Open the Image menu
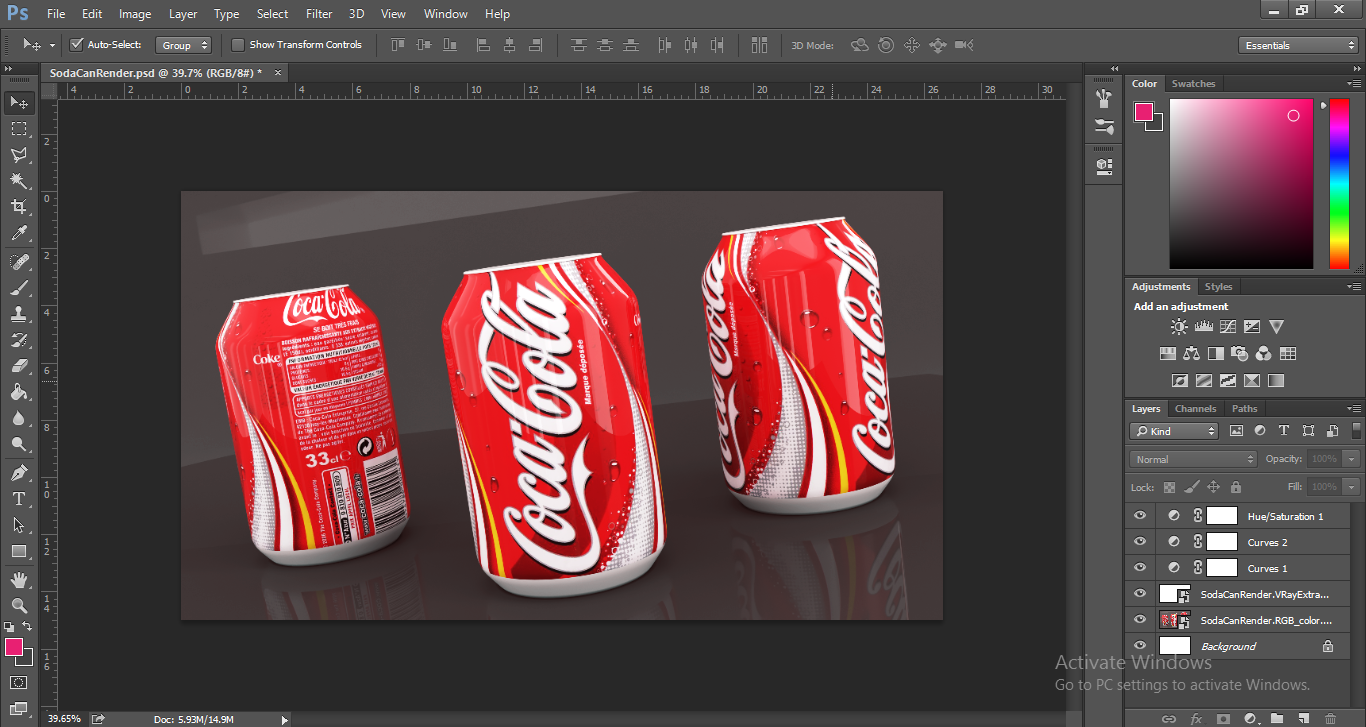The width and height of the screenshot is (1366, 727). point(135,14)
